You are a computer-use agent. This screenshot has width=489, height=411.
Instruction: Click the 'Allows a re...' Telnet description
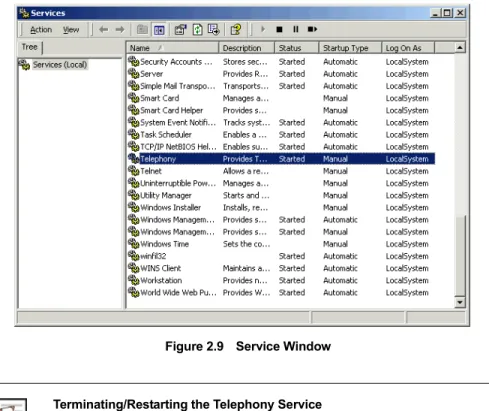(246, 171)
